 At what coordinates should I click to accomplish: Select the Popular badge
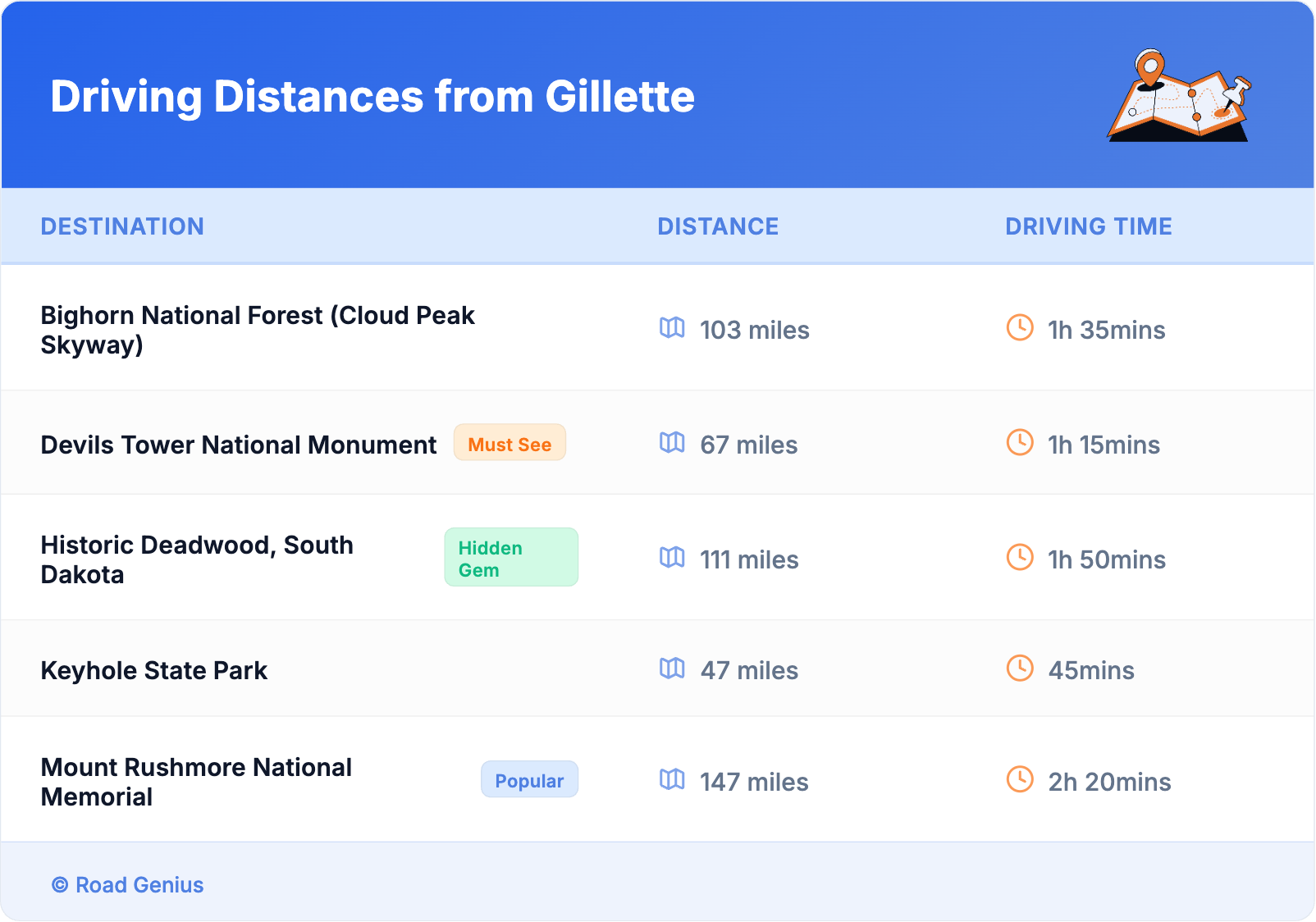[x=529, y=780]
